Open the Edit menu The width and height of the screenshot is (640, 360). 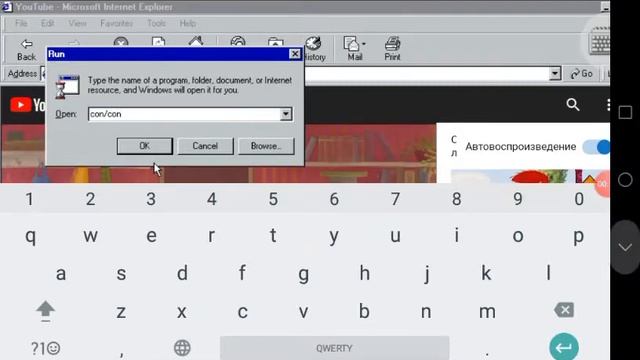(x=47, y=23)
